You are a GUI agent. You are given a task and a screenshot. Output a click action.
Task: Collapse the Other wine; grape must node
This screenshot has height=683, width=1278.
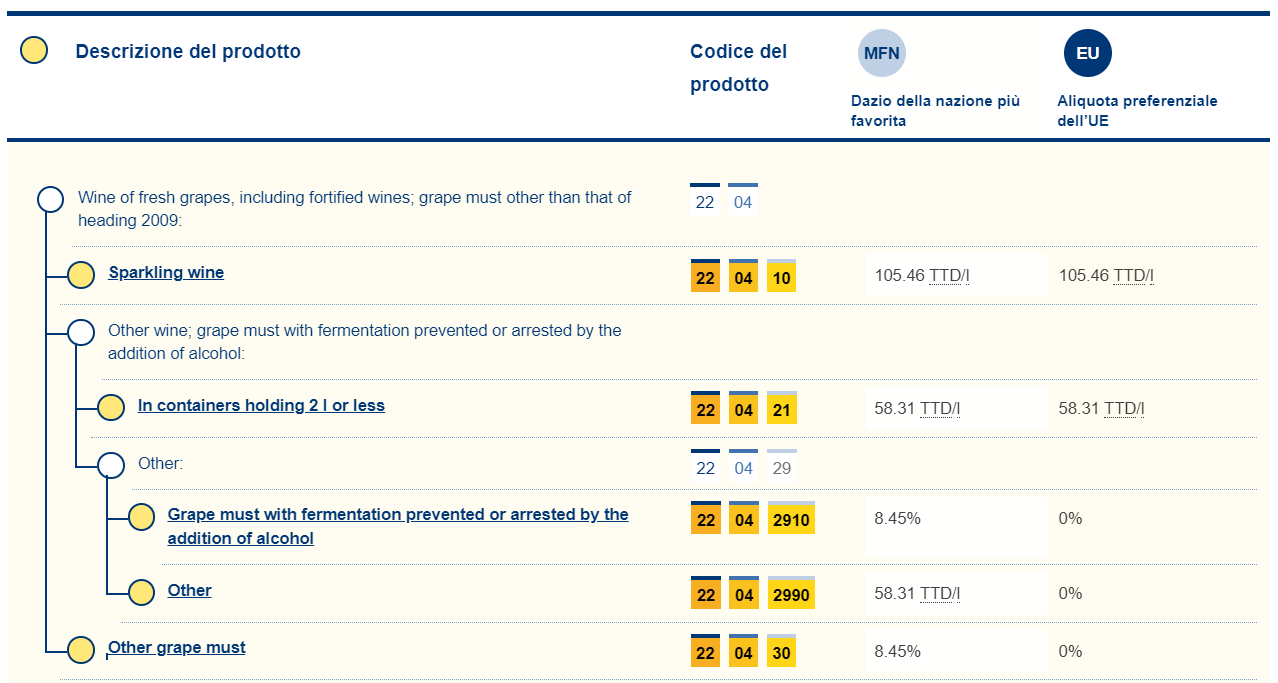pyautogui.click(x=81, y=332)
